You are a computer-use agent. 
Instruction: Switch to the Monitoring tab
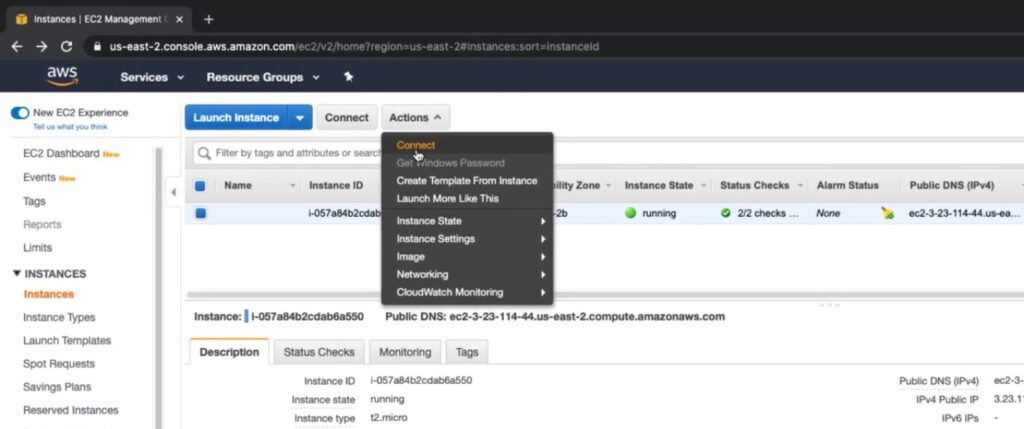(405, 352)
